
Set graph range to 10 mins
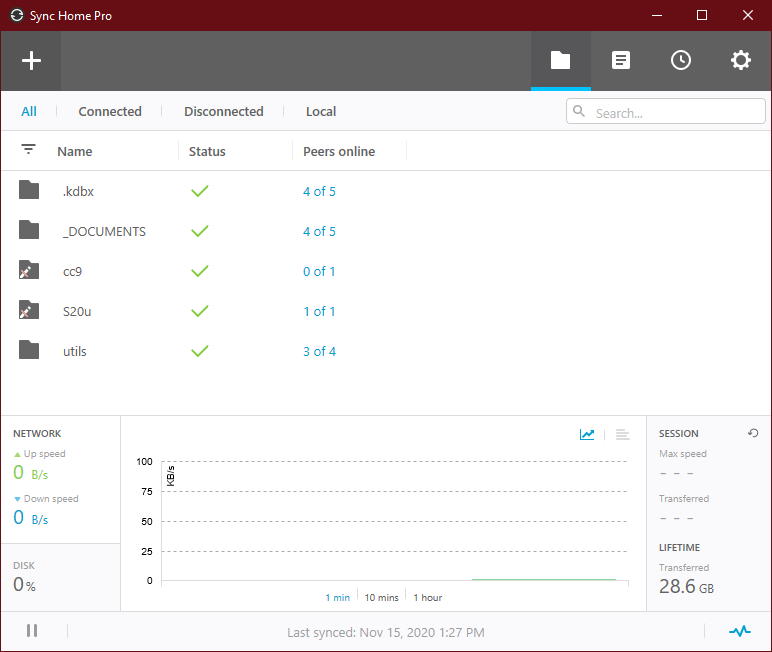click(x=382, y=597)
